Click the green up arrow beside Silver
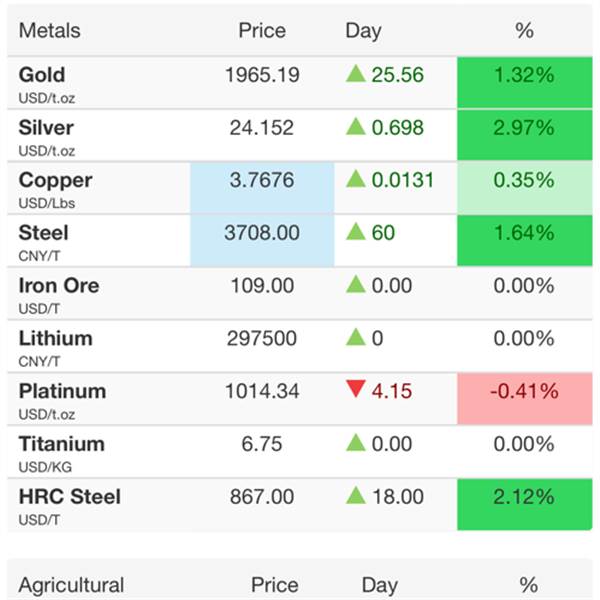This screenshot has width=600, height=600. click(355, 128)
